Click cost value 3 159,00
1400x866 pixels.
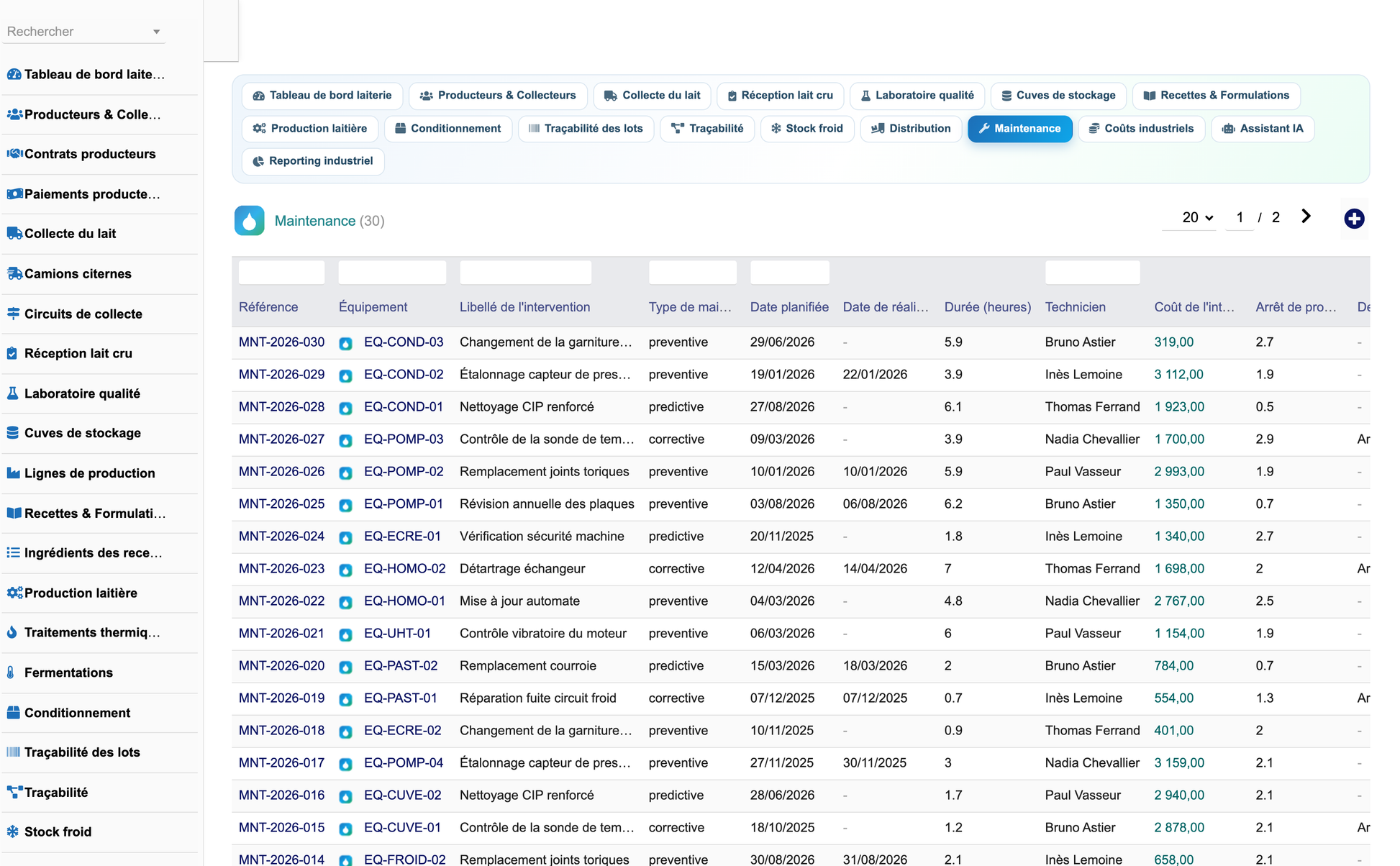pyautogui.click(x=1179, y=763)
